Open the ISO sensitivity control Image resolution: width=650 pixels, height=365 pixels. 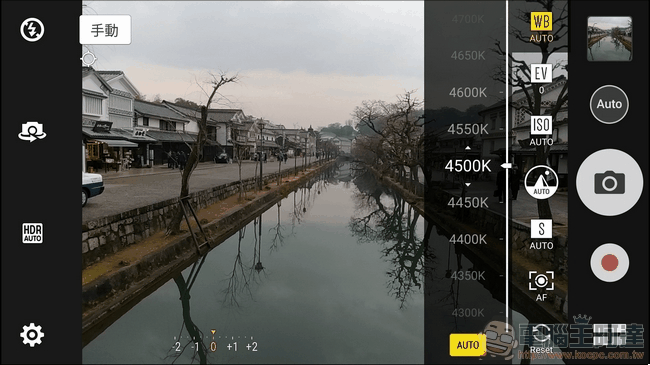(x=541, y=131)
